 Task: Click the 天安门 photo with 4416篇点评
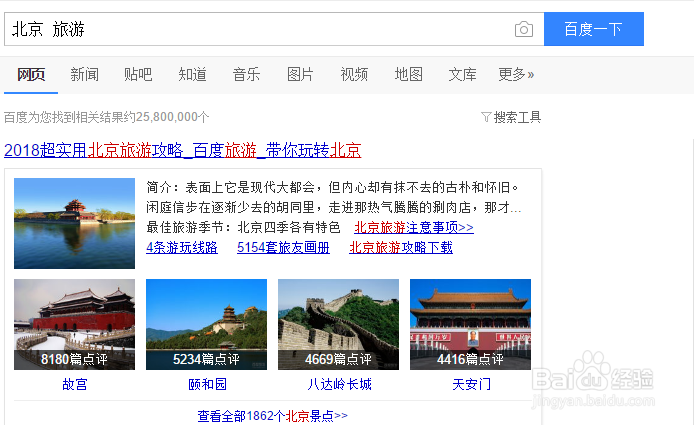(470, 324)
